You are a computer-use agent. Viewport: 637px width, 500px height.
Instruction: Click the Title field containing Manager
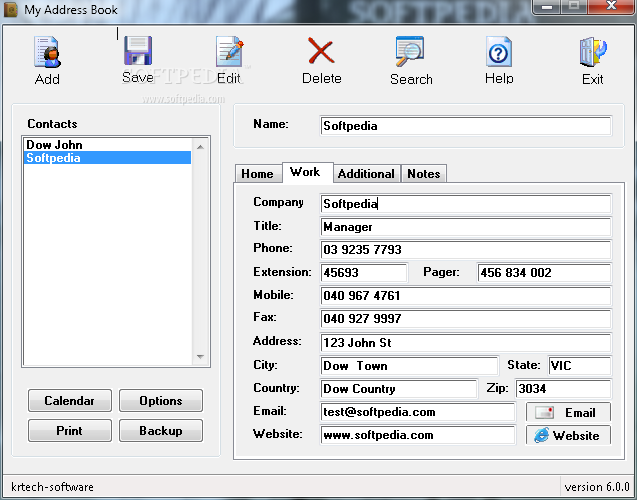click(x=466, y=227)
